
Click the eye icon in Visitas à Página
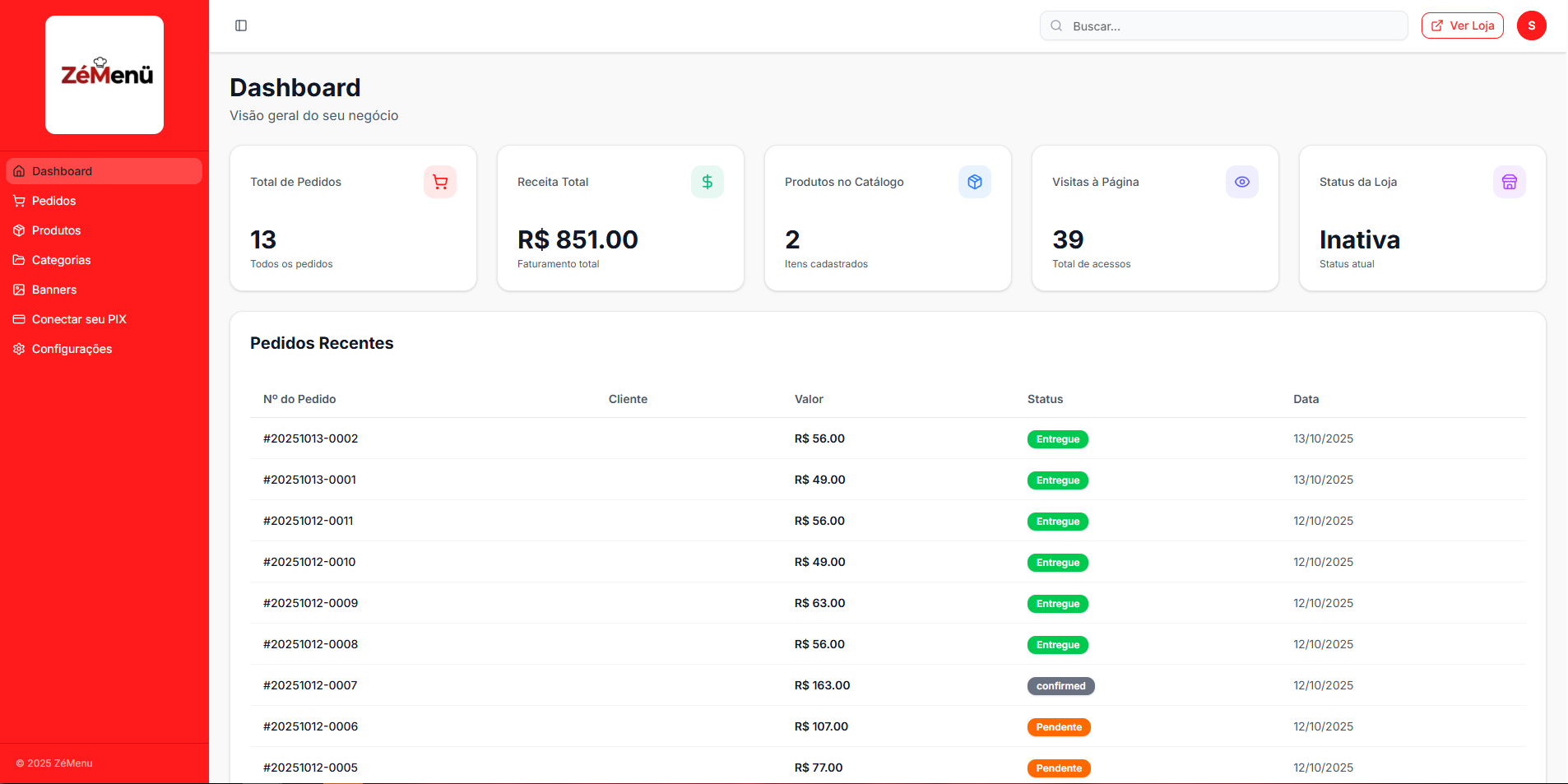1242,182
